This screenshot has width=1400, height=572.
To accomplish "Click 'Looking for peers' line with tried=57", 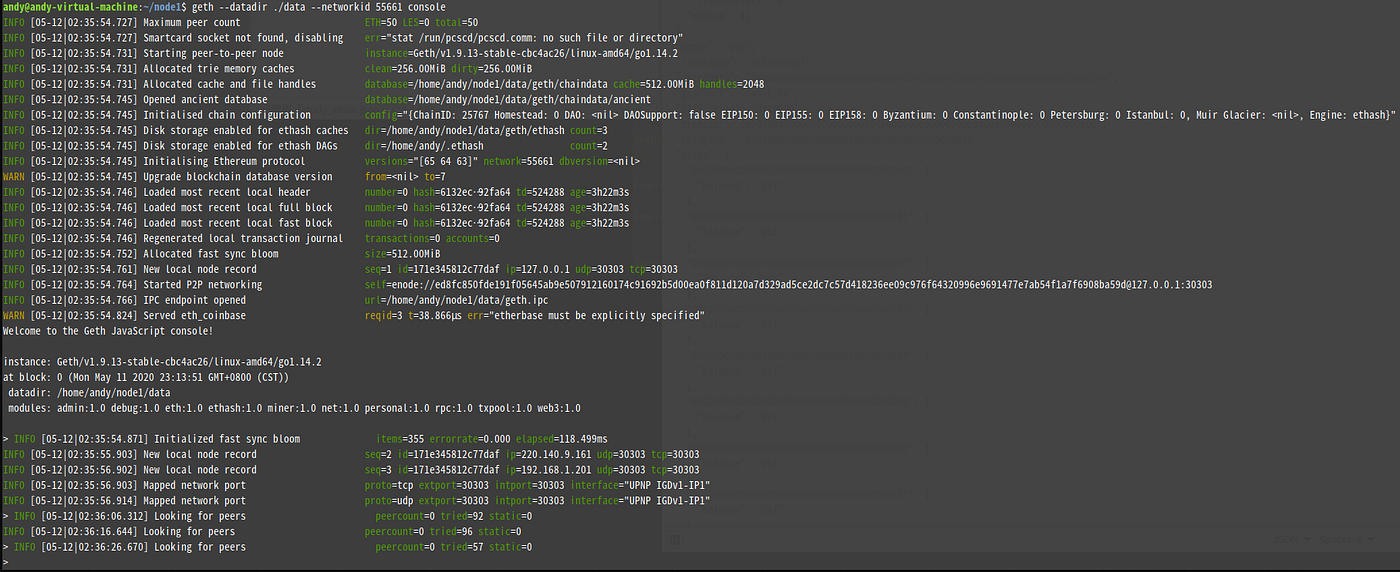I will click(x=267, y=548).
